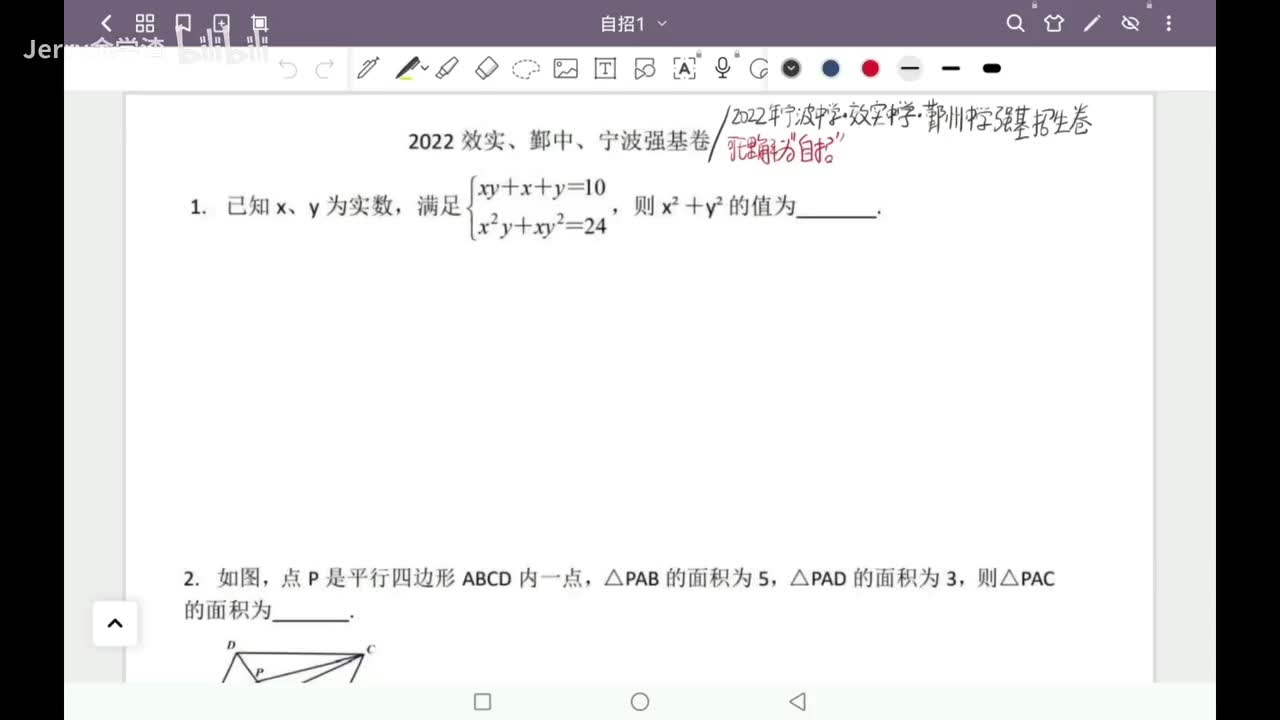
Task: Click text 已知 x、y 为实数
Action: 310,208
